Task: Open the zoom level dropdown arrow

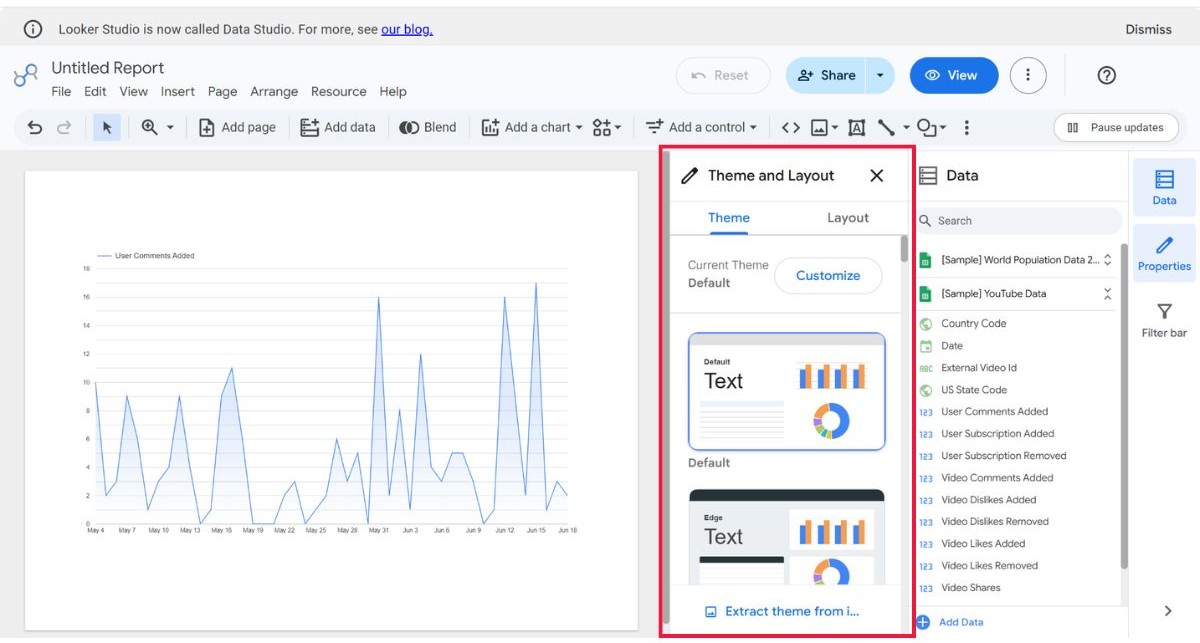Action: tap(170, 127)
